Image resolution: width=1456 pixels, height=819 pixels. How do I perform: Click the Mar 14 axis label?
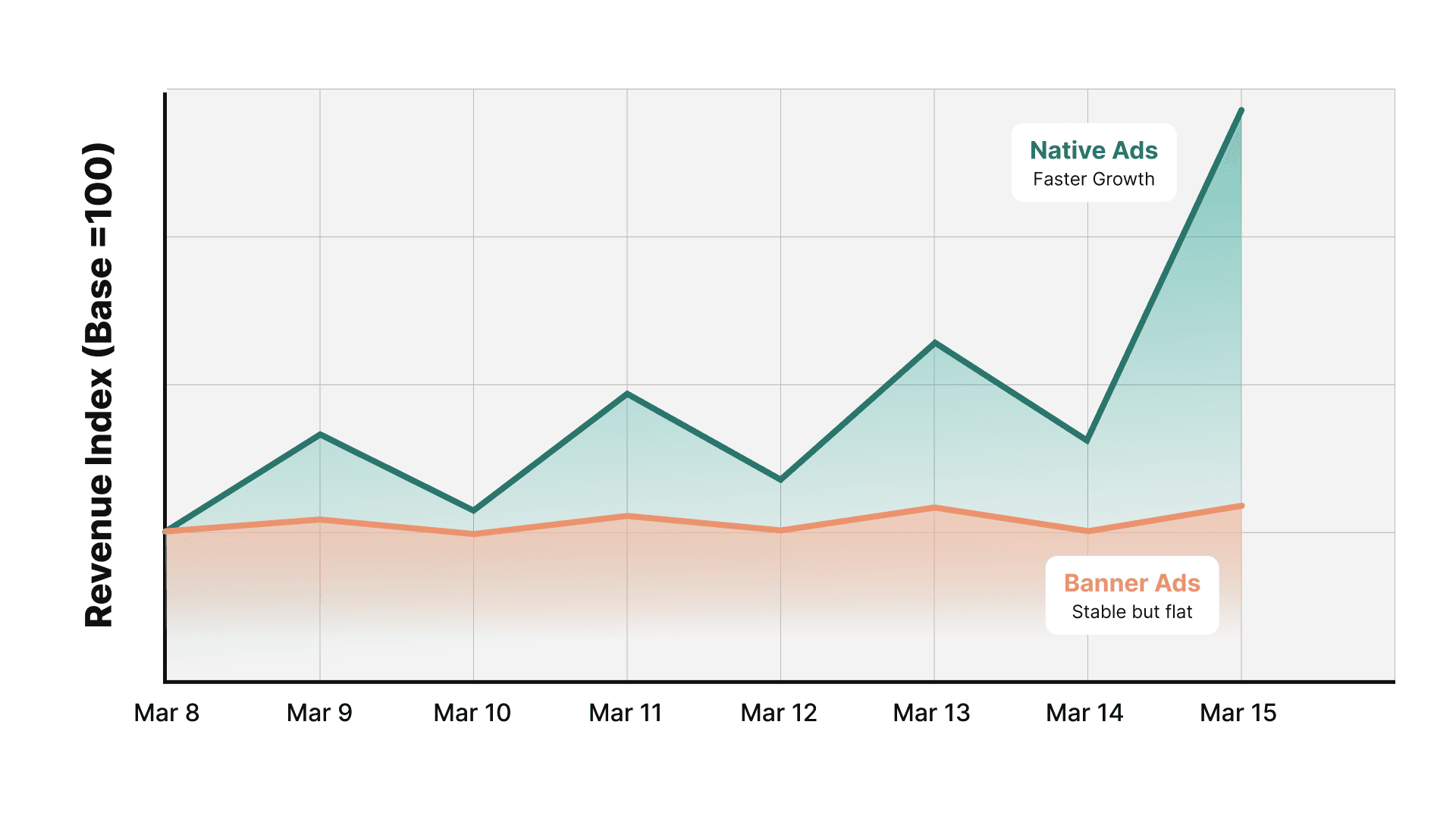(1084, 713)
